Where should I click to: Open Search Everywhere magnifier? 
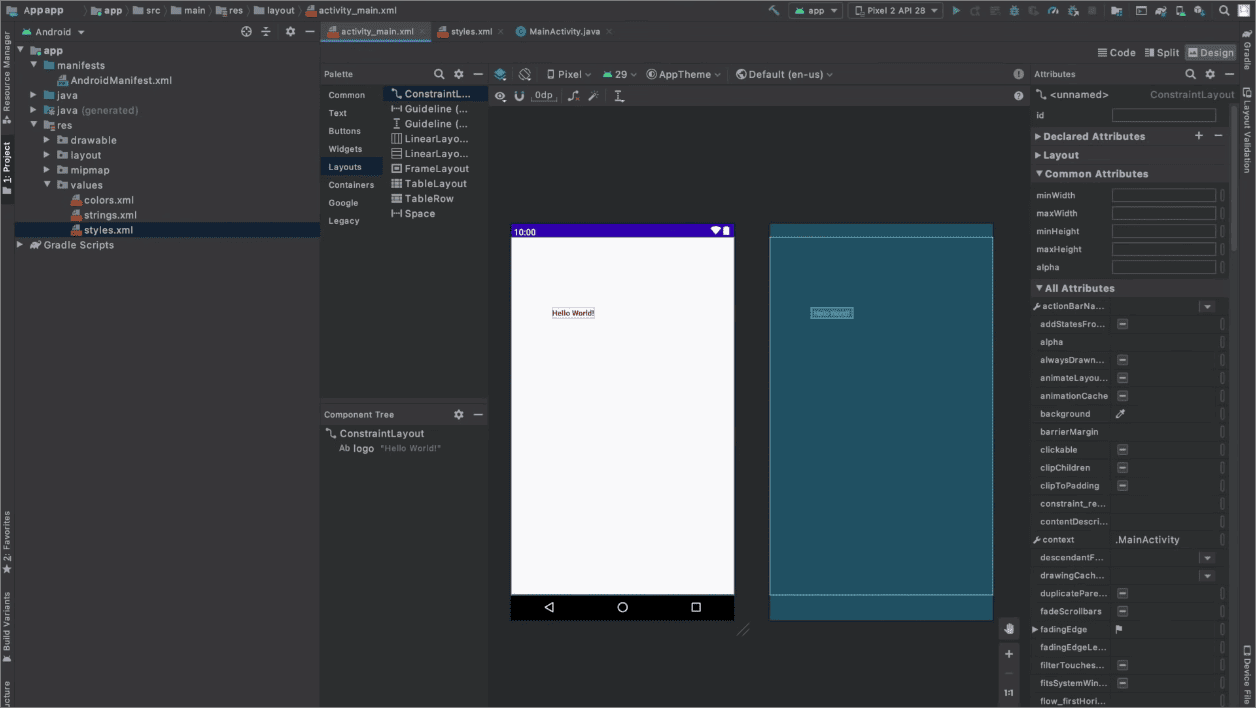[1224, 10]
